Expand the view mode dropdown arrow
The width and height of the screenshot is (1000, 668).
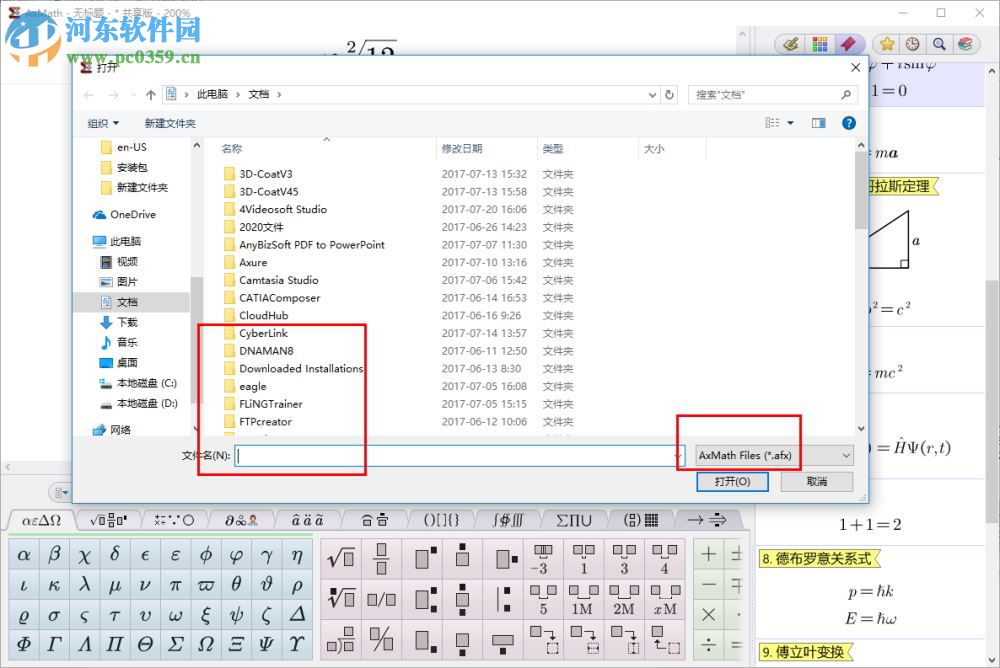(x=789, y=123)
